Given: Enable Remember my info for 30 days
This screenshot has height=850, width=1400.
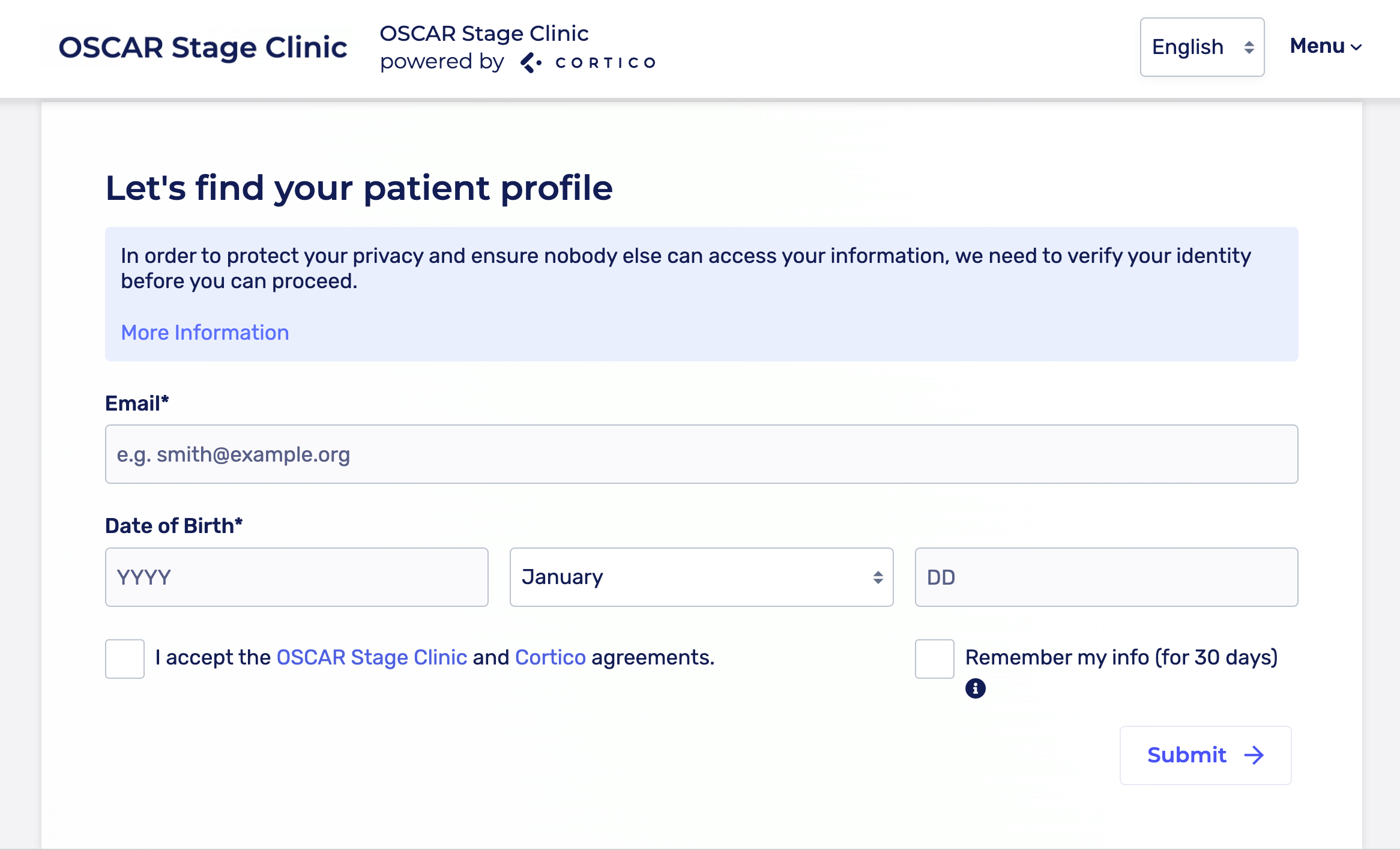Looking at the screenshot, I should 934,659.
